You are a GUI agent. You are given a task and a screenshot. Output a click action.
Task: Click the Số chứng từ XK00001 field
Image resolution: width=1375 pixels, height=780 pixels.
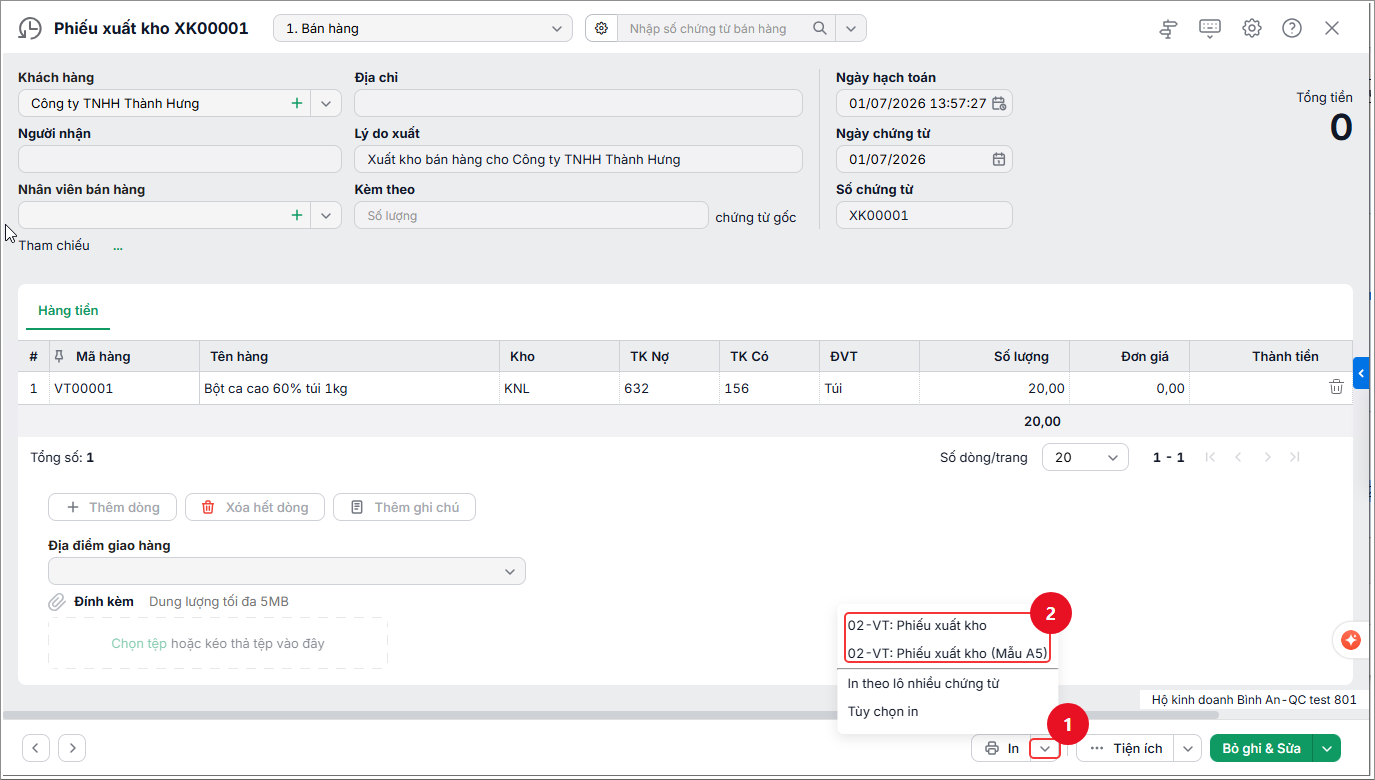pyautogui.click(x=924, y=215)
